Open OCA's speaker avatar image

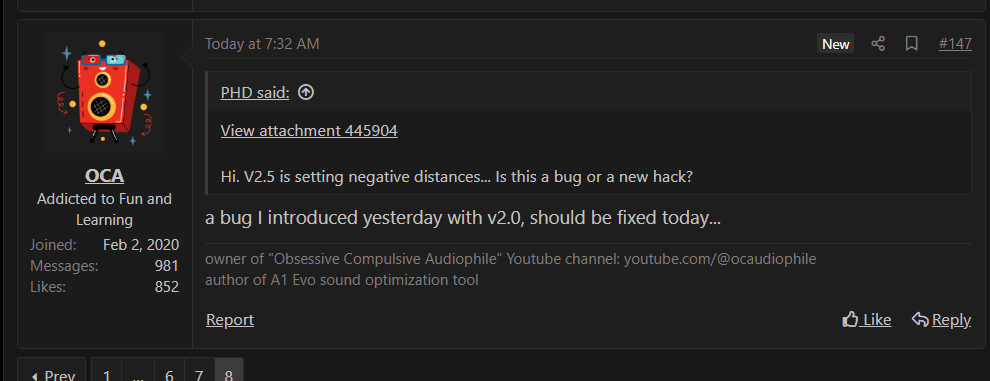105,94
